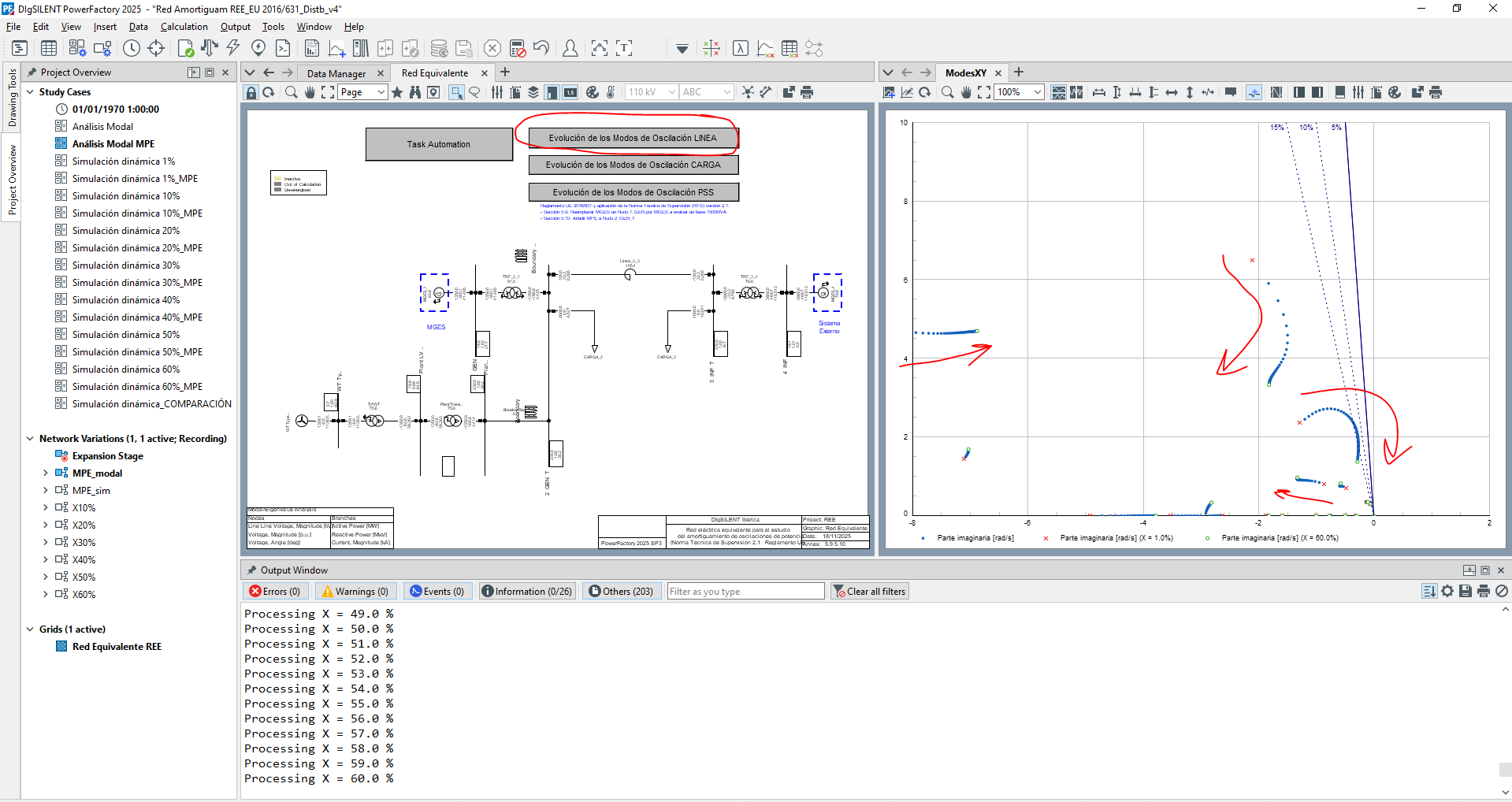Click the magnifier zoom icon in ModesXY toolbar

tap(948, 92)
